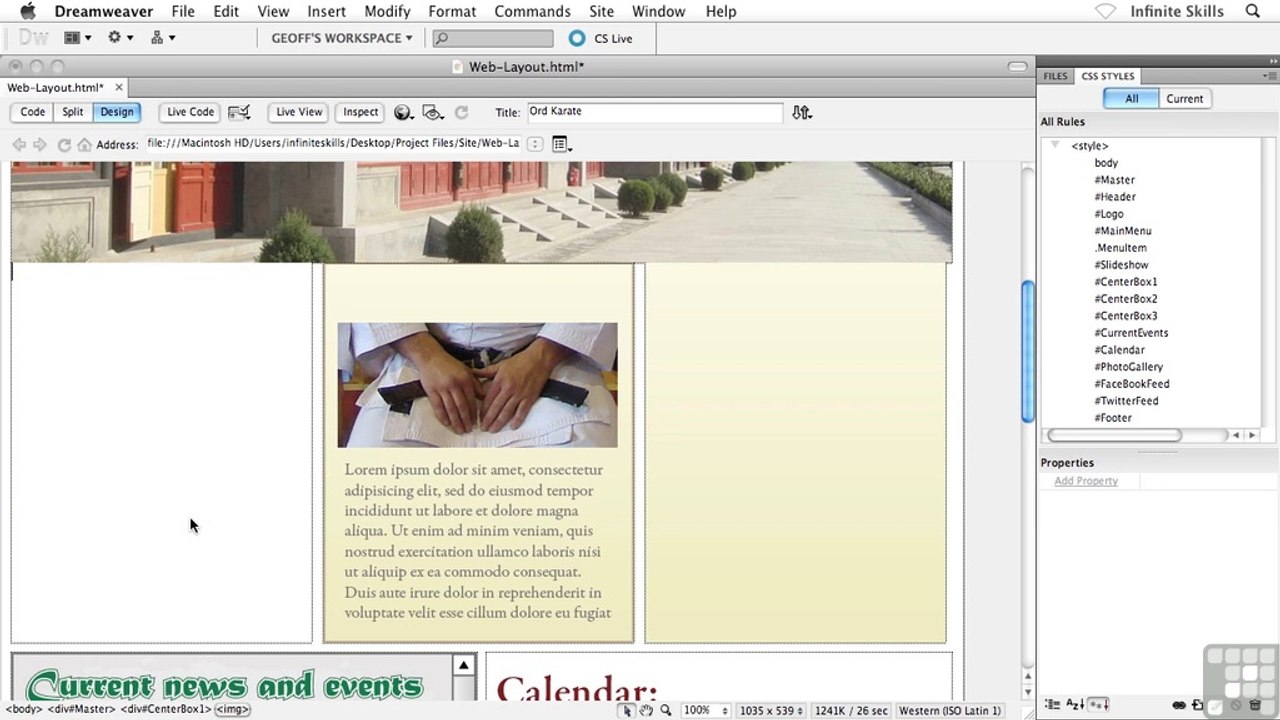Image resolution: width=1280 pixels, height=720 pixels.
Task: Open the address history stepper dropdown
Action: 535,144
